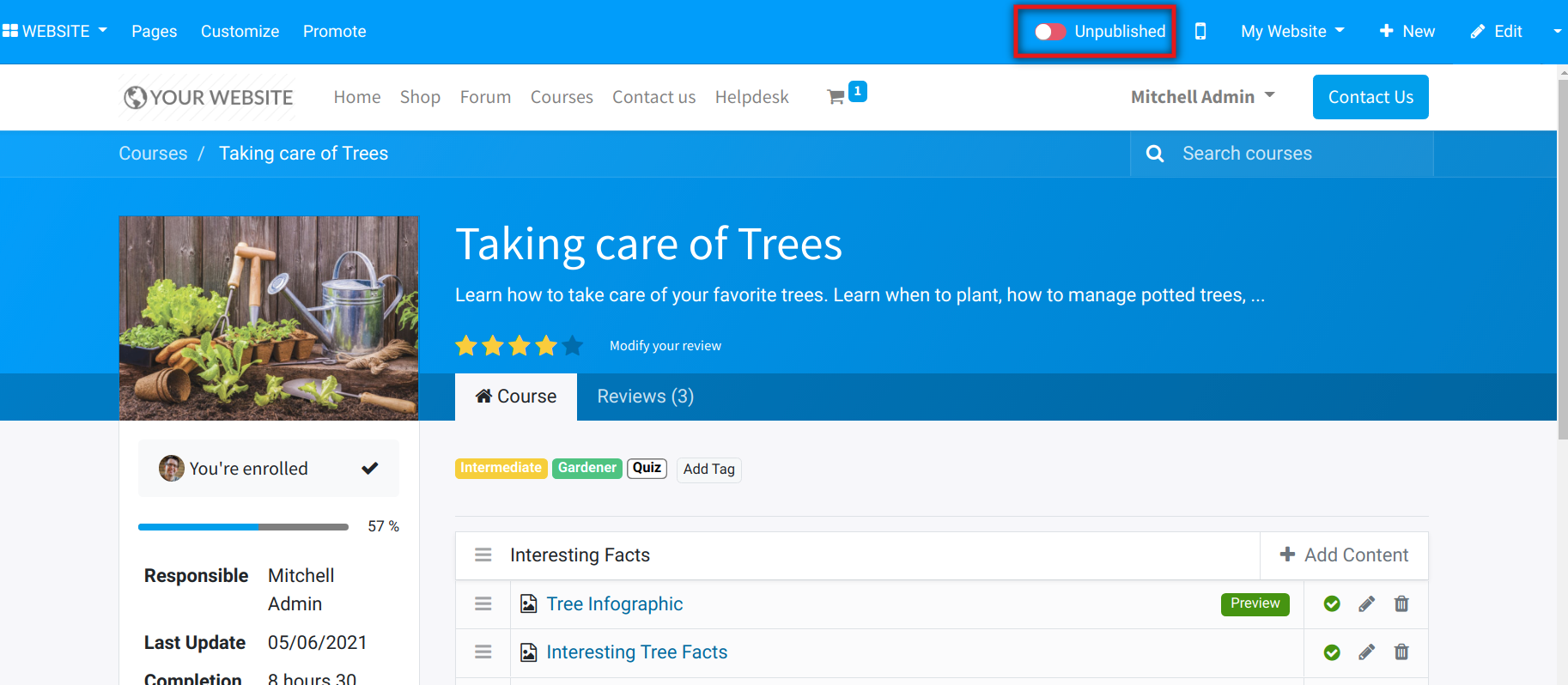This screenshot has height=685, width=1568.
Task: Click the blue Contact Us button
Action: click(x=1370, y=97)
